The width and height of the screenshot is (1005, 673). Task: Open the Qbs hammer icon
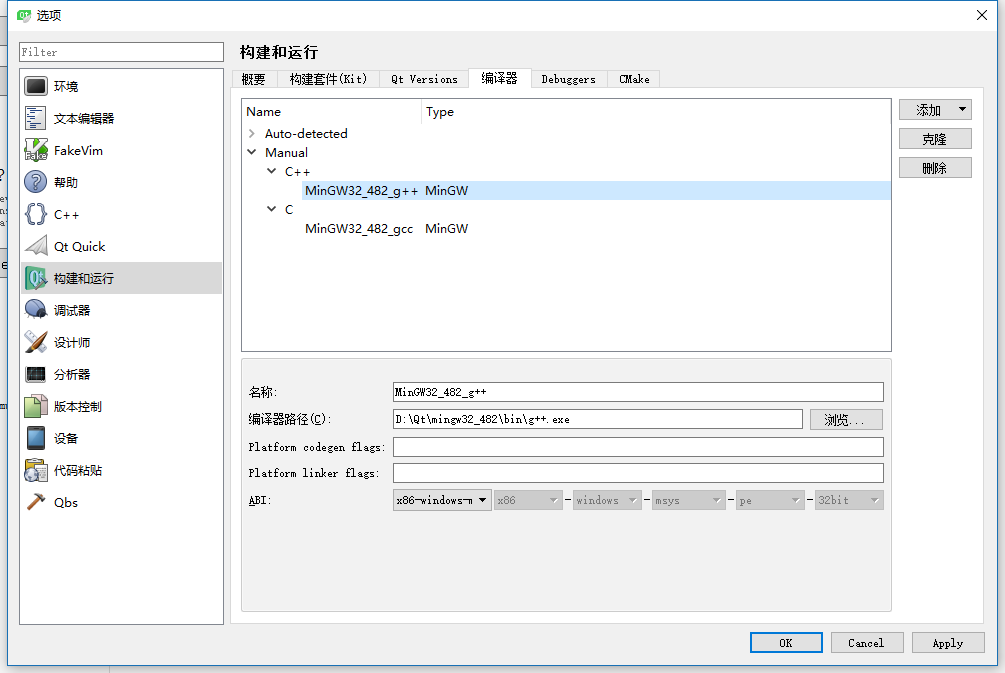click(x=36, y=502)
